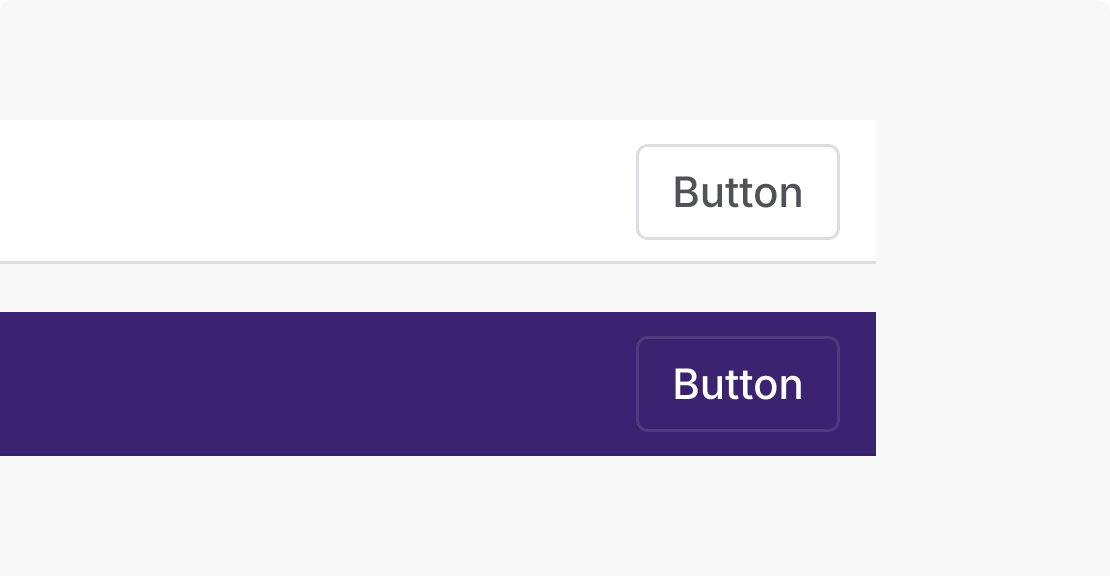Click the empty purple toolbar area
This screenshot has height=576, width=1110.
[x=300, y=384]
